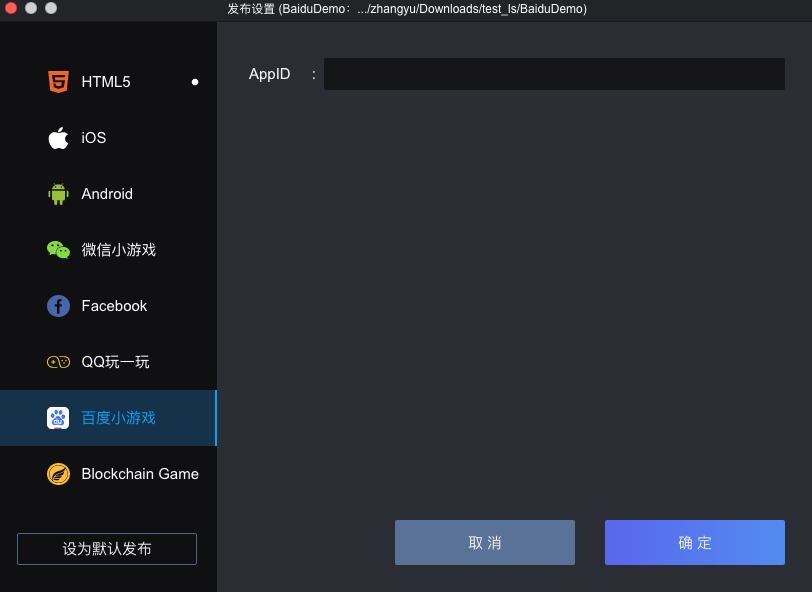Click the green Android robot icon
The height and width of the screenshot is (592, 812).
[58, 194]
